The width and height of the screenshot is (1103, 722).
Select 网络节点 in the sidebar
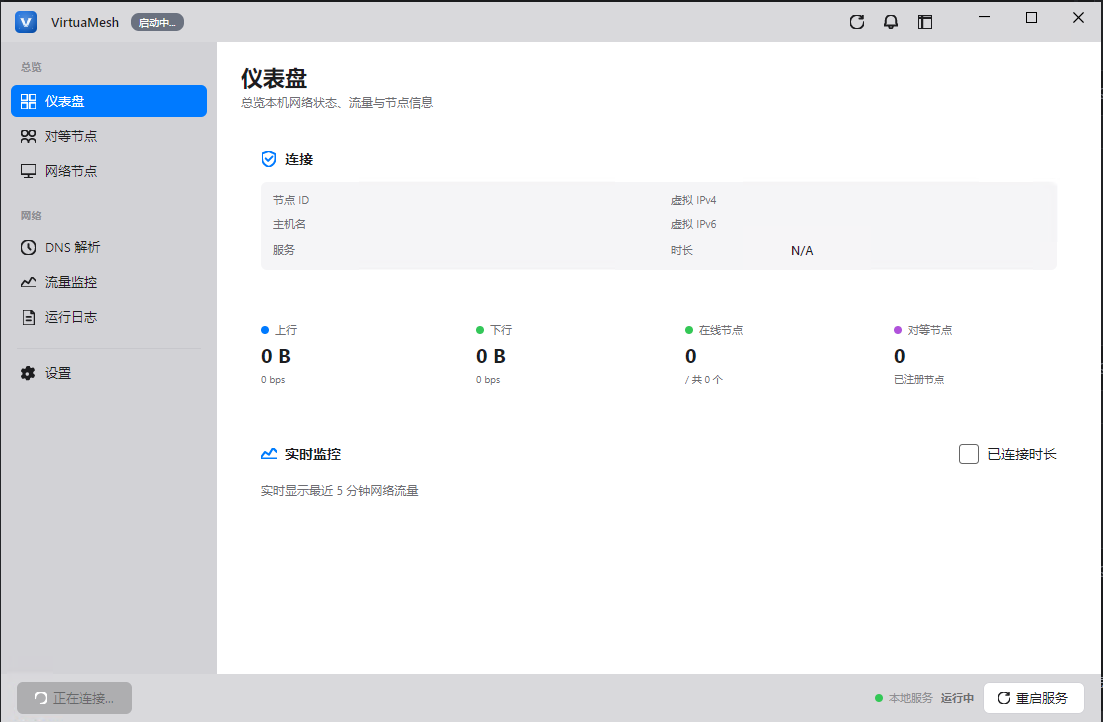[x=109, y=171]
